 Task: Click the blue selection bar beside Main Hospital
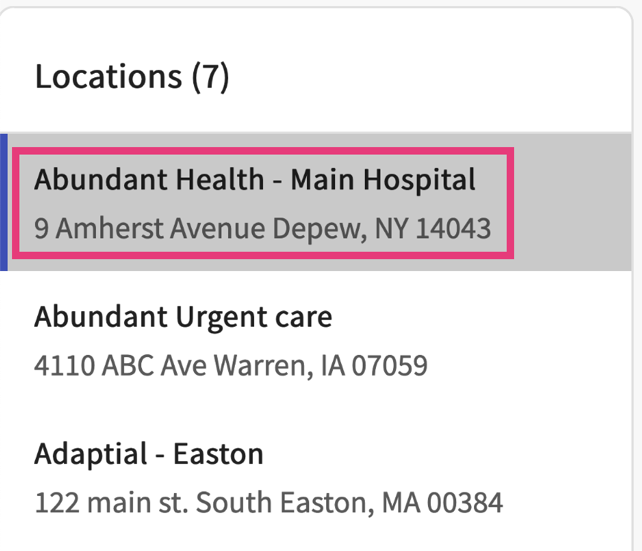pos(4,202)
